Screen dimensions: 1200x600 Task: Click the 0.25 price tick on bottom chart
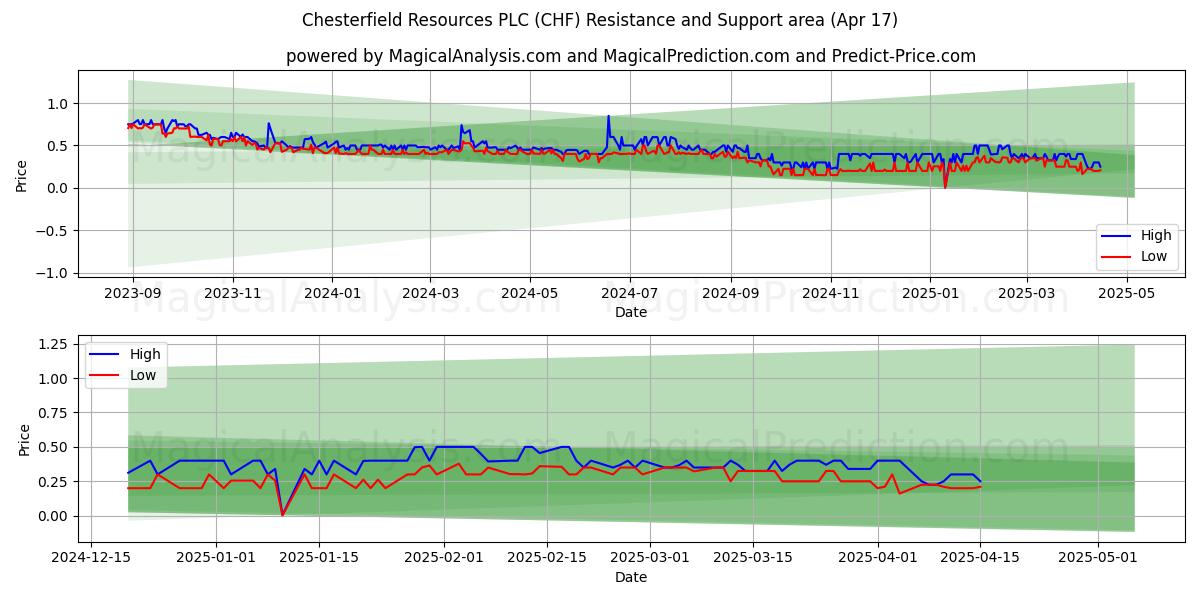[53, 482]
